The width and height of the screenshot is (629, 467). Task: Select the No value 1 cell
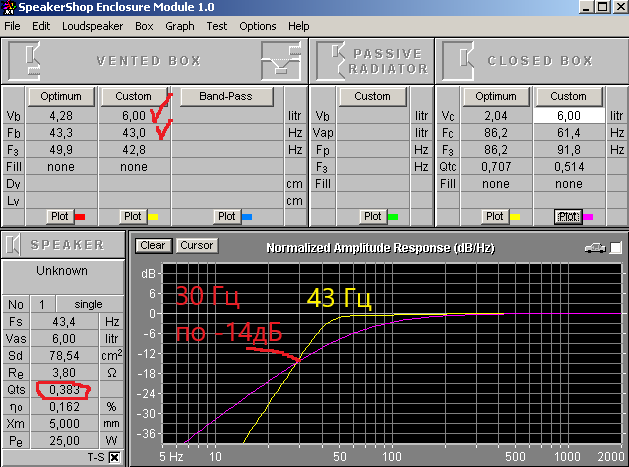pyautogui.click(x=42, y=305)
